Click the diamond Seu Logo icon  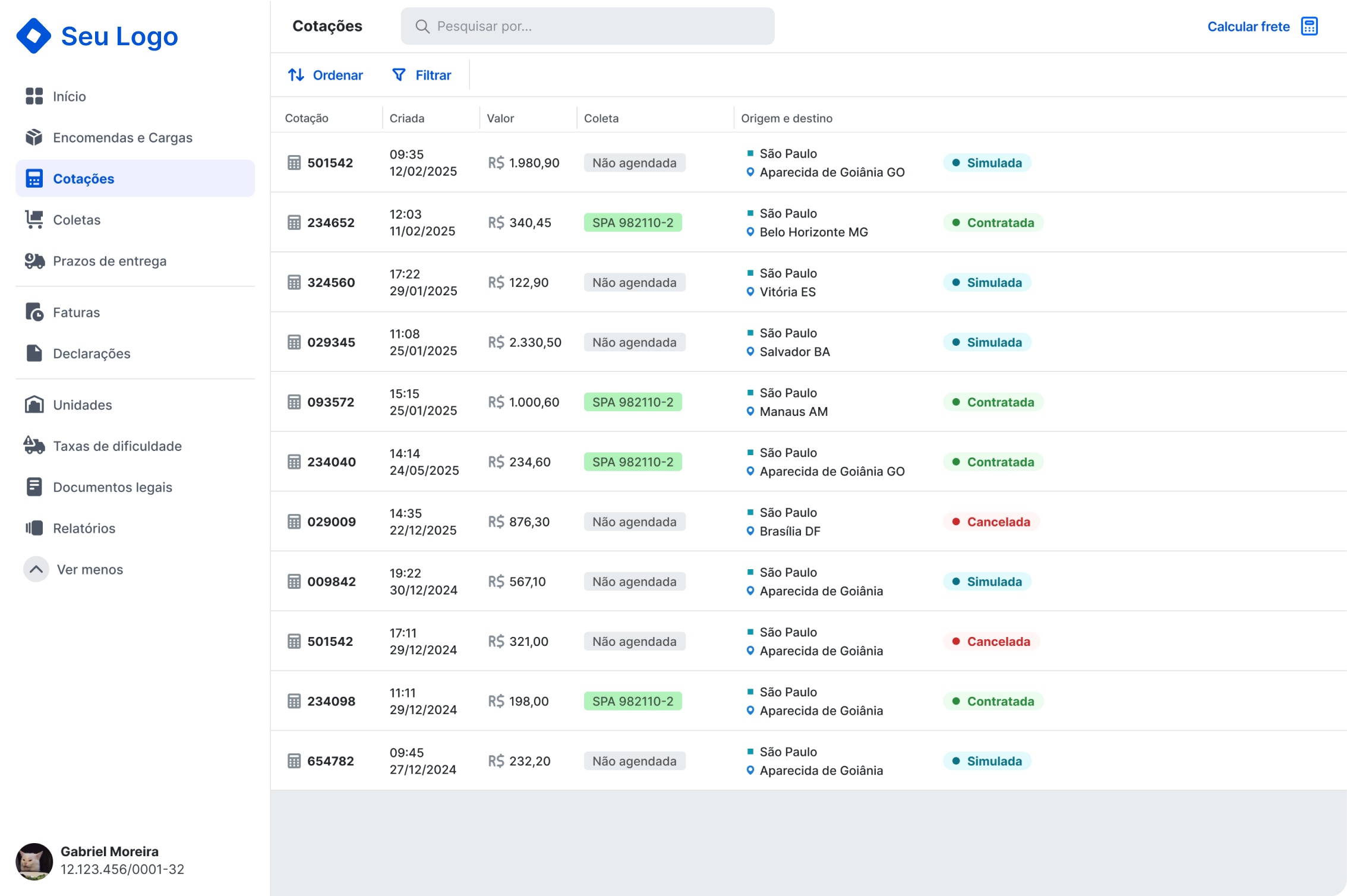tap(34, 36)
